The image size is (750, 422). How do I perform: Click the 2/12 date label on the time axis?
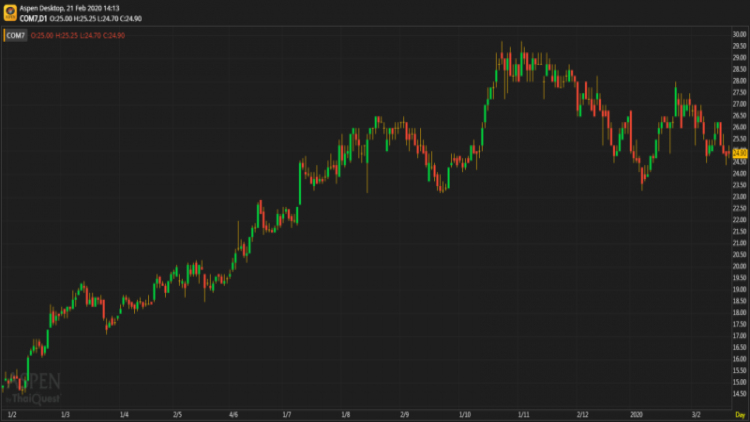pos(583,415)
